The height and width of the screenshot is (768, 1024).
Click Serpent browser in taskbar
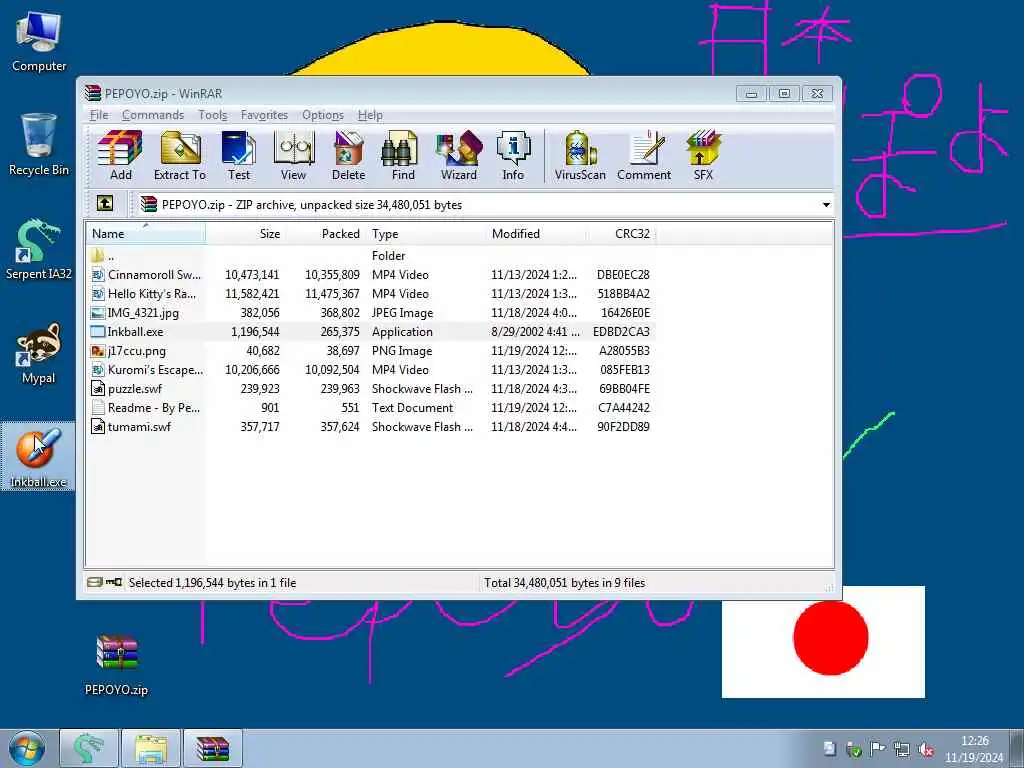89,748
